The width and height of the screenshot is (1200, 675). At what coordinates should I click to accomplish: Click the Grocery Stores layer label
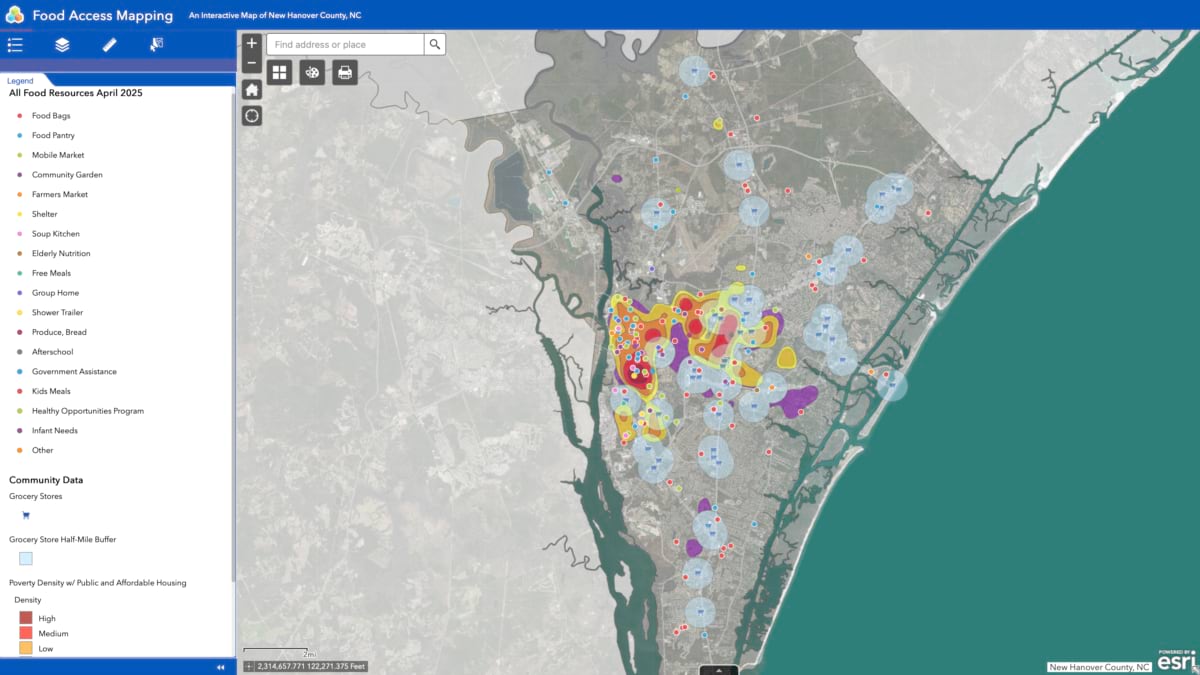[36, 496]
